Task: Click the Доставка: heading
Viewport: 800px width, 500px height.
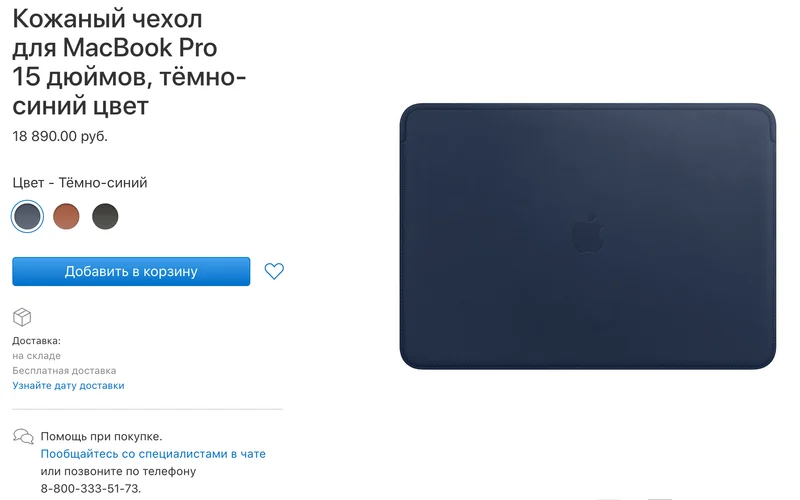Action: click(36, 341)
